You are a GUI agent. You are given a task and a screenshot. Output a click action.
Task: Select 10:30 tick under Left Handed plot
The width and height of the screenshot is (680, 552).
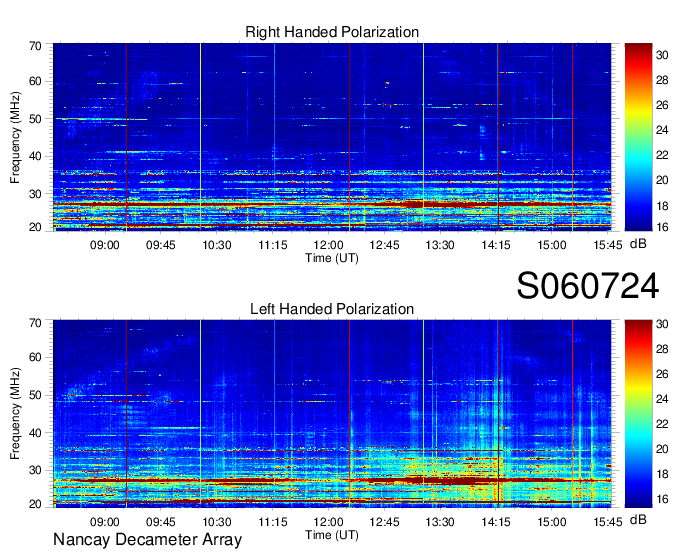tap(217, 522)
